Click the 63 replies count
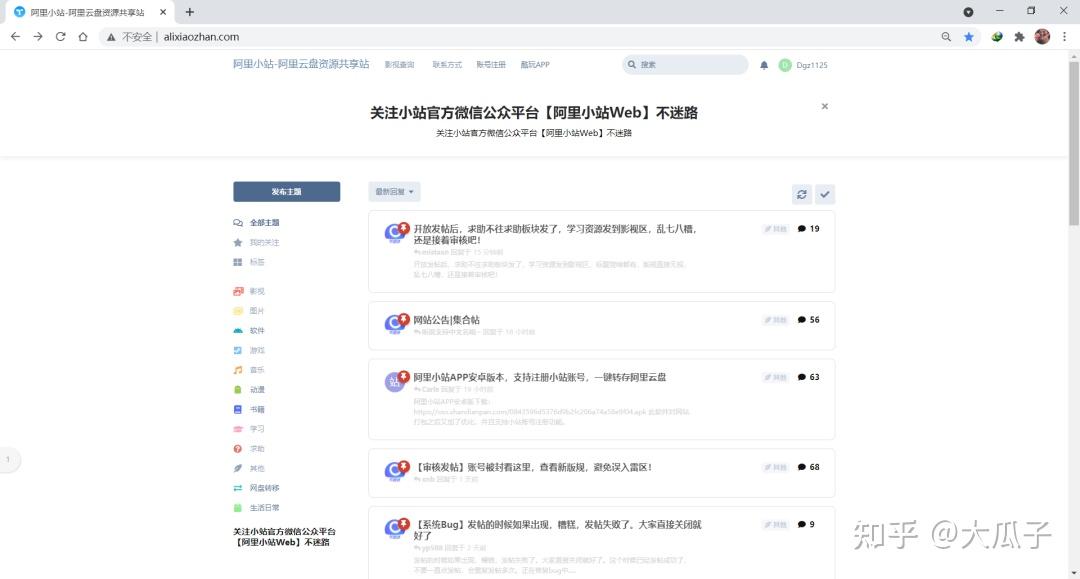The image size is (1080, 579). (x=809, y=377)
